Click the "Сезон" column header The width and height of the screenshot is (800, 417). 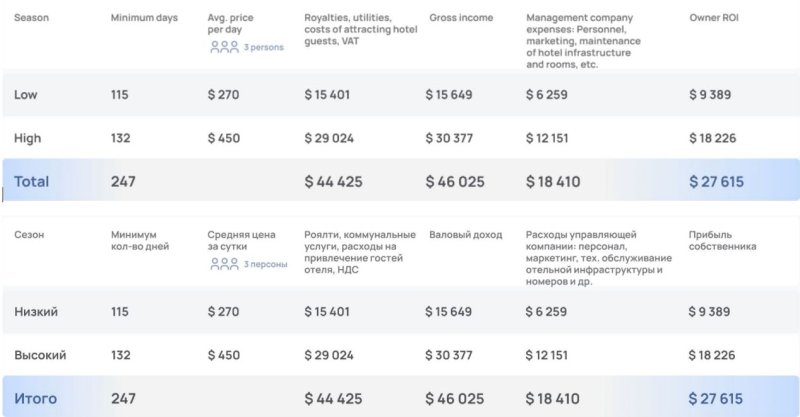(x=30, y=235)
